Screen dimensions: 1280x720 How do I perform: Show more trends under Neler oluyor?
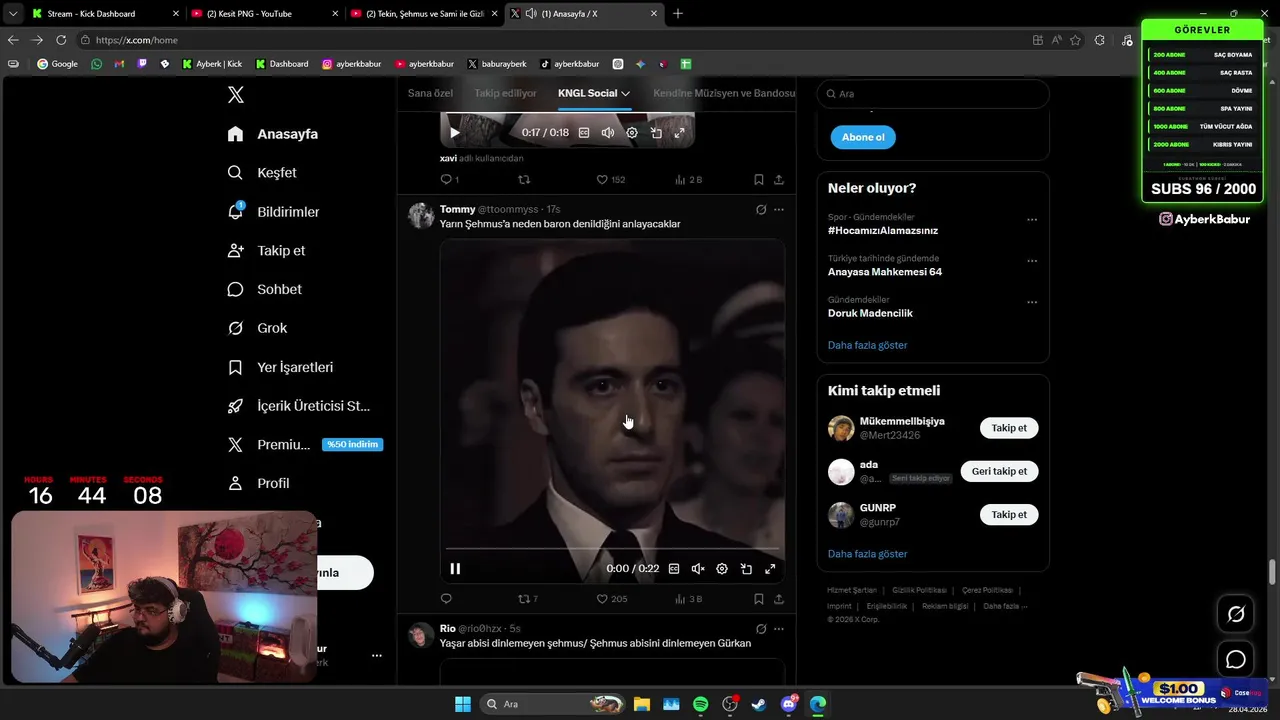point(868,345)
